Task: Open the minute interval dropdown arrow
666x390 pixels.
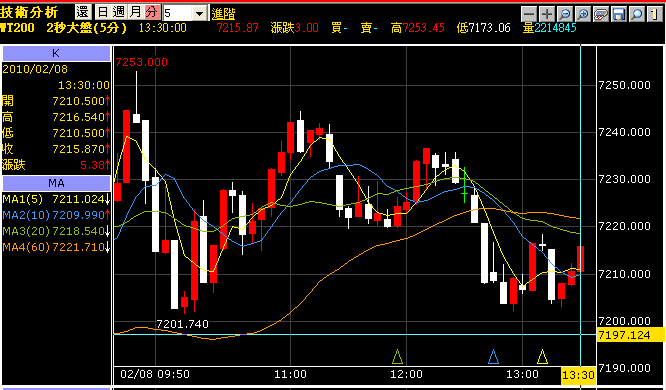Action: click(x=200, y=13)
